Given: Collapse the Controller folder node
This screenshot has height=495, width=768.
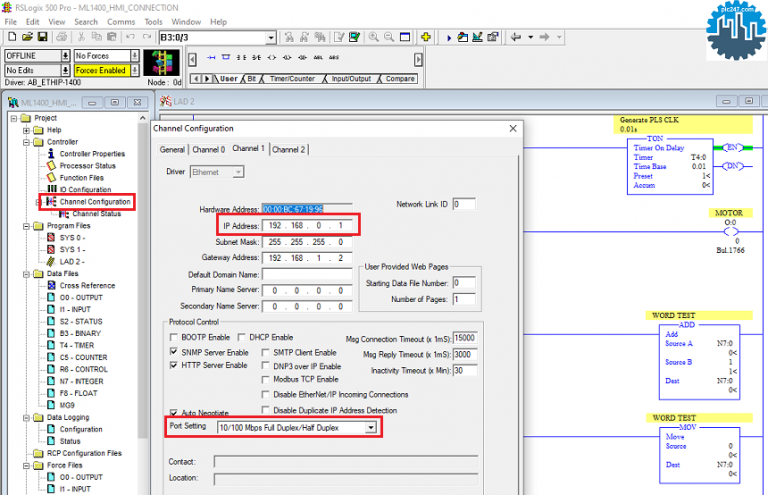Looking at the screenshot, I should tap(26, 142).
